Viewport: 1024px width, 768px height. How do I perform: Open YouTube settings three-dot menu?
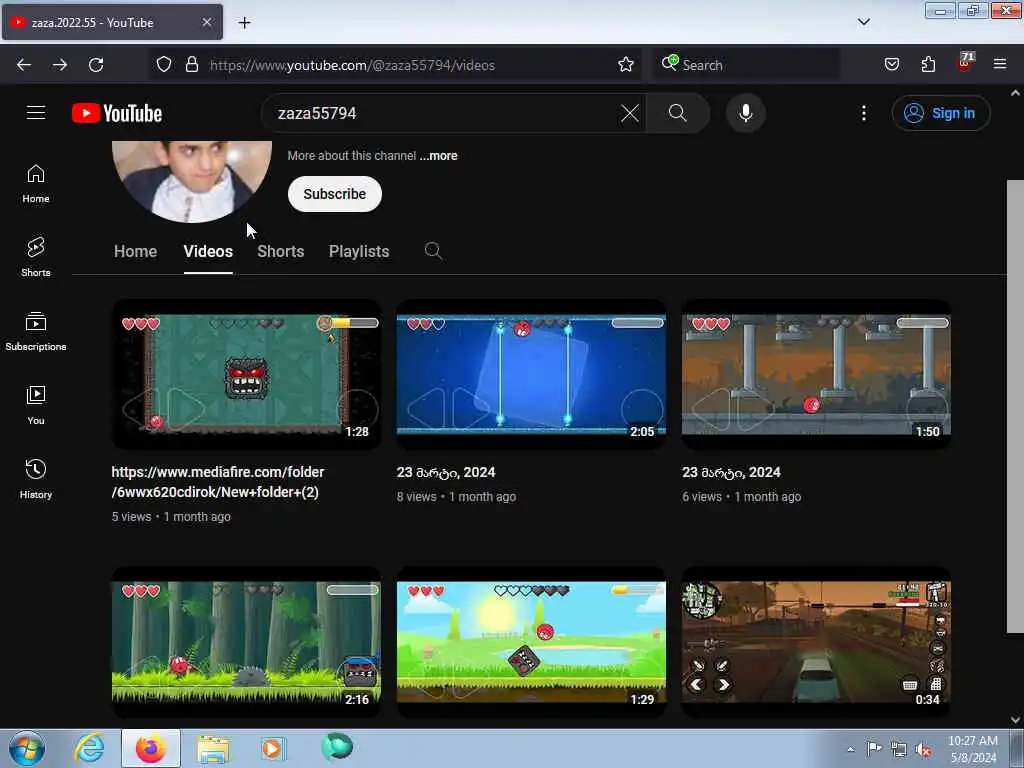tap(863, 113)
